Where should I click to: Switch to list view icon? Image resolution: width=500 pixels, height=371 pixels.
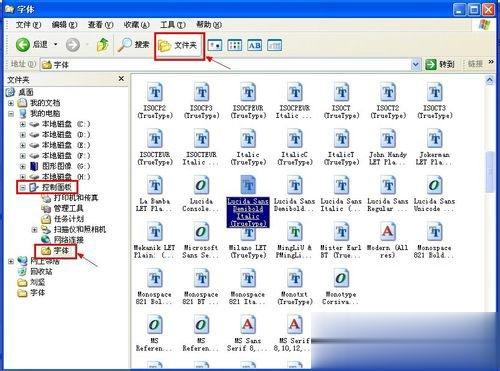[x=234, y=45]
